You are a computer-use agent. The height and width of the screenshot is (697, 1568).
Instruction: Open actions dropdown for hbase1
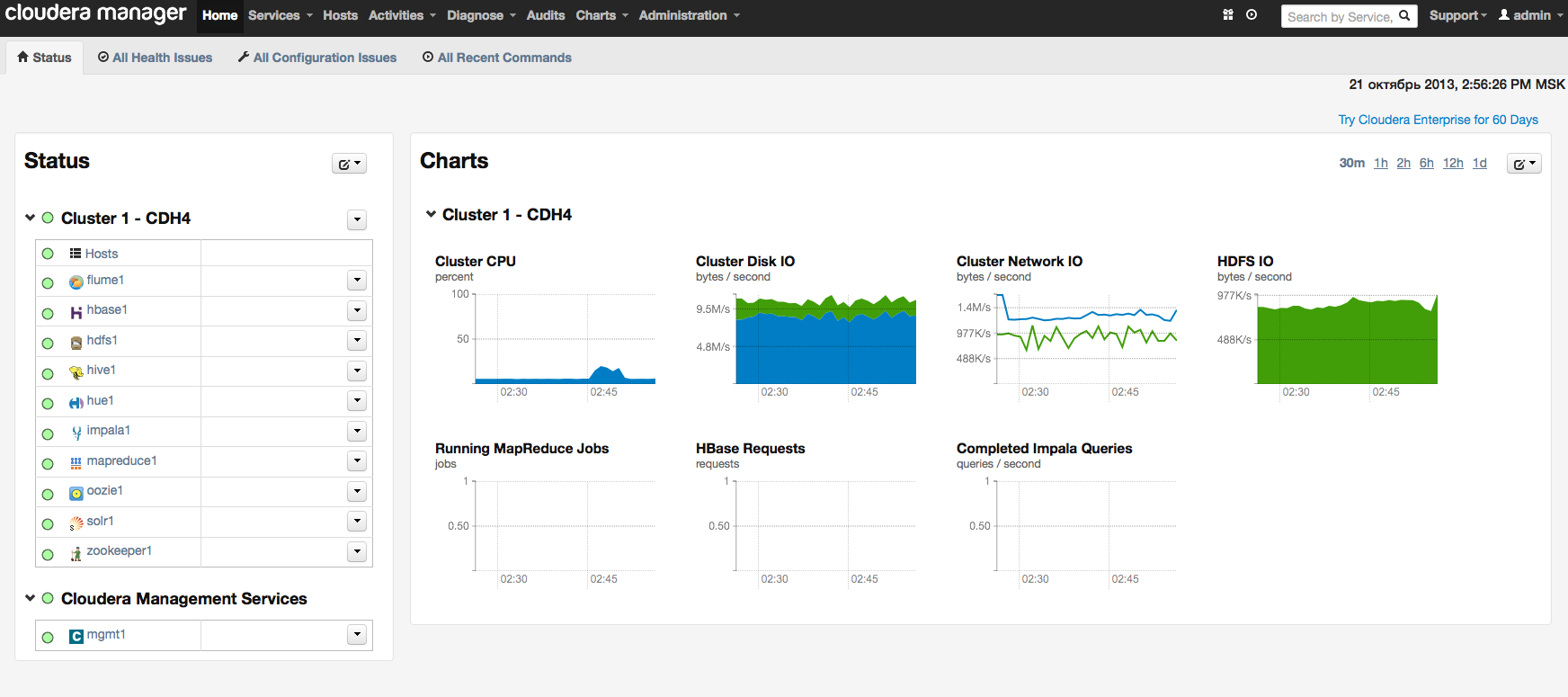(357, 311)
